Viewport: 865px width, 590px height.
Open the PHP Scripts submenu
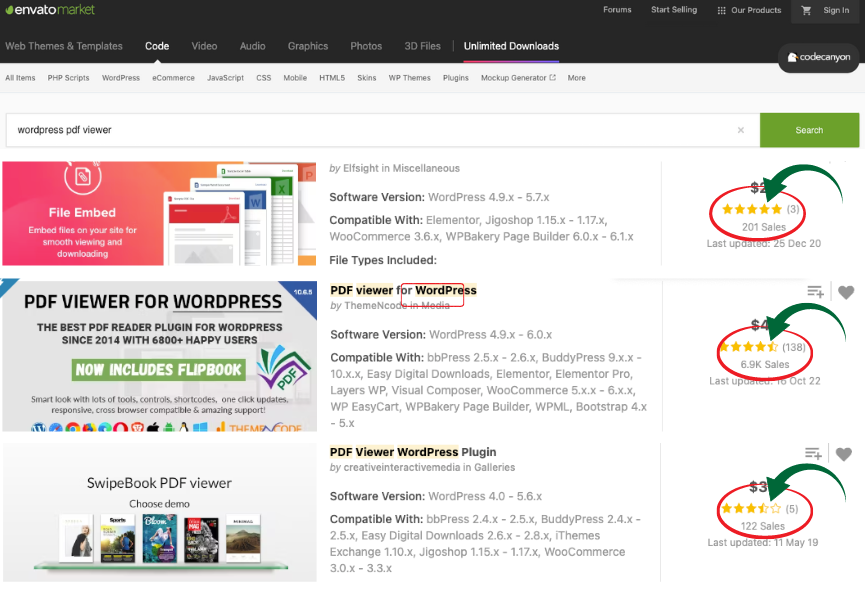click(x=68, y=78)
